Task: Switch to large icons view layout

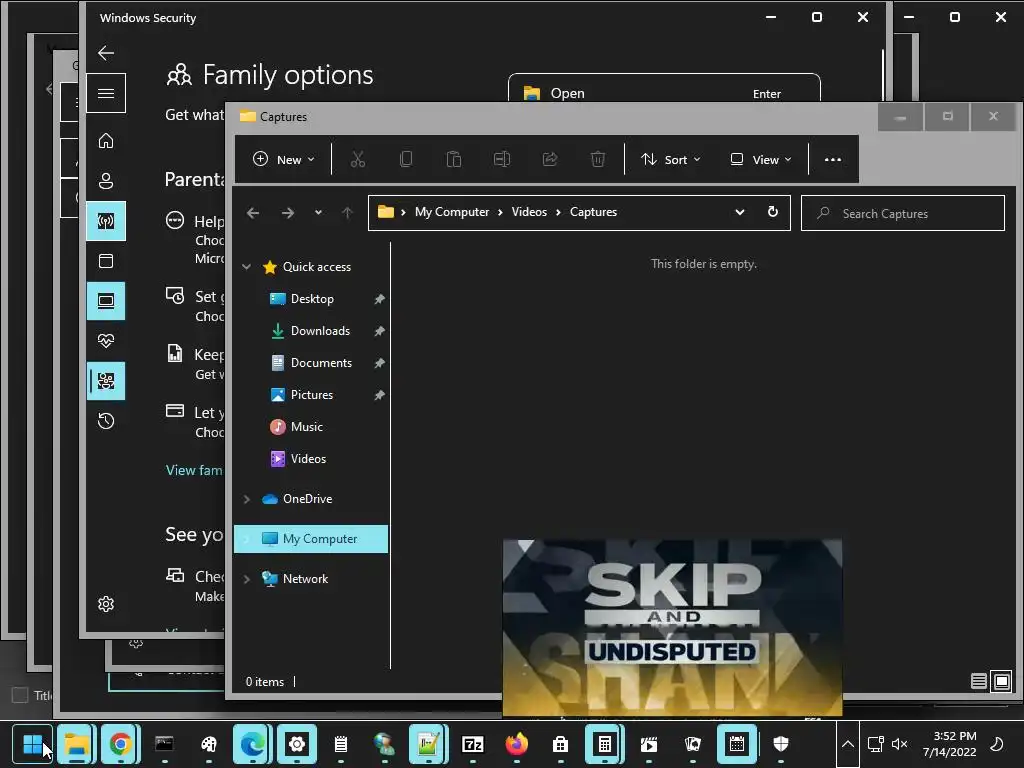Action: (1002, 681)
